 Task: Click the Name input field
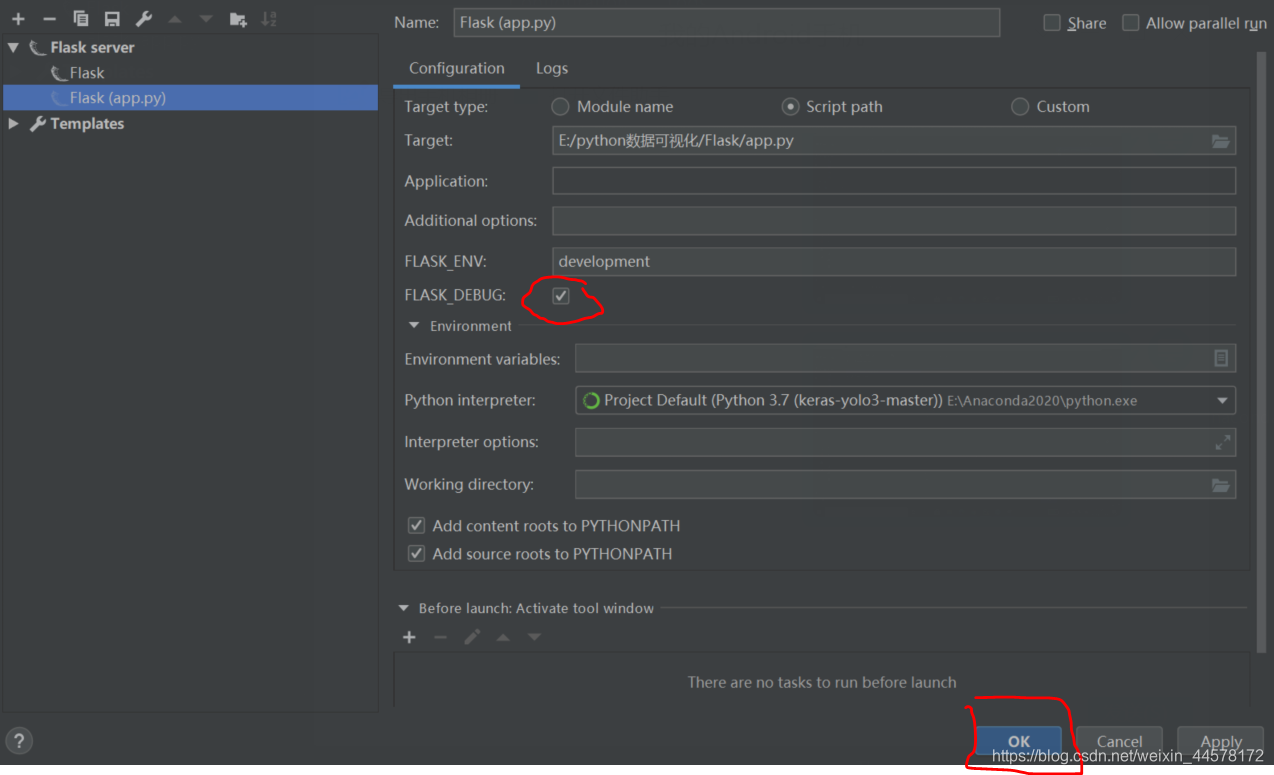(727, 22)
